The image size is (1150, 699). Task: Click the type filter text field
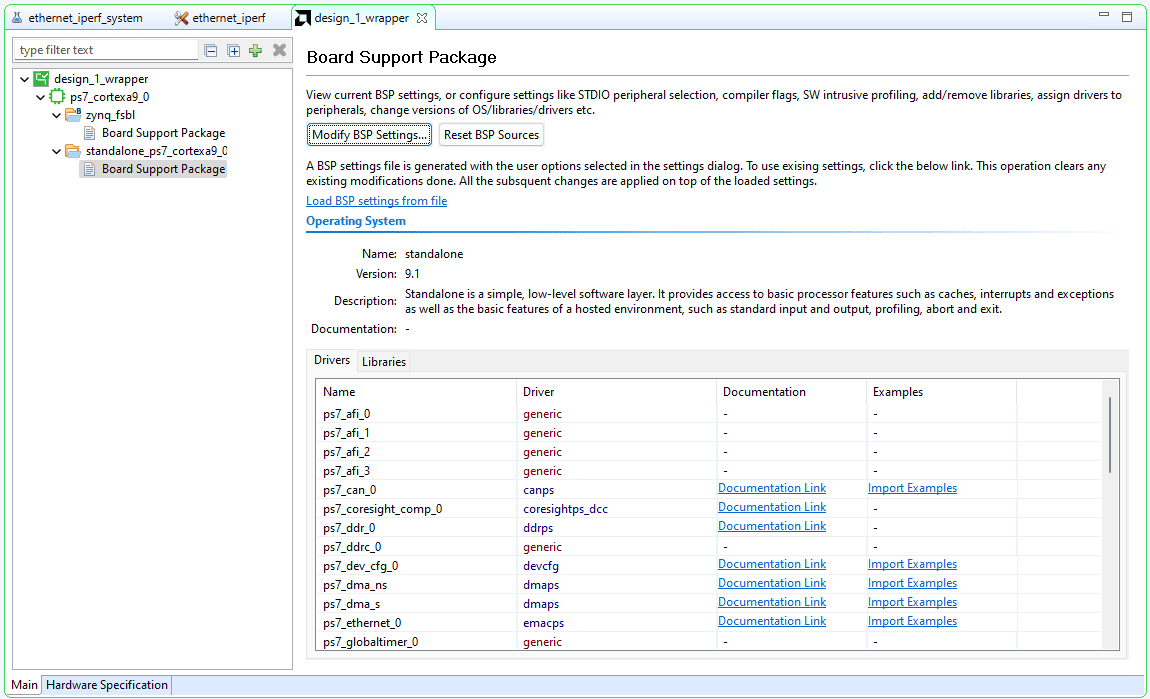pyautogui.click(x=105, y=50)
